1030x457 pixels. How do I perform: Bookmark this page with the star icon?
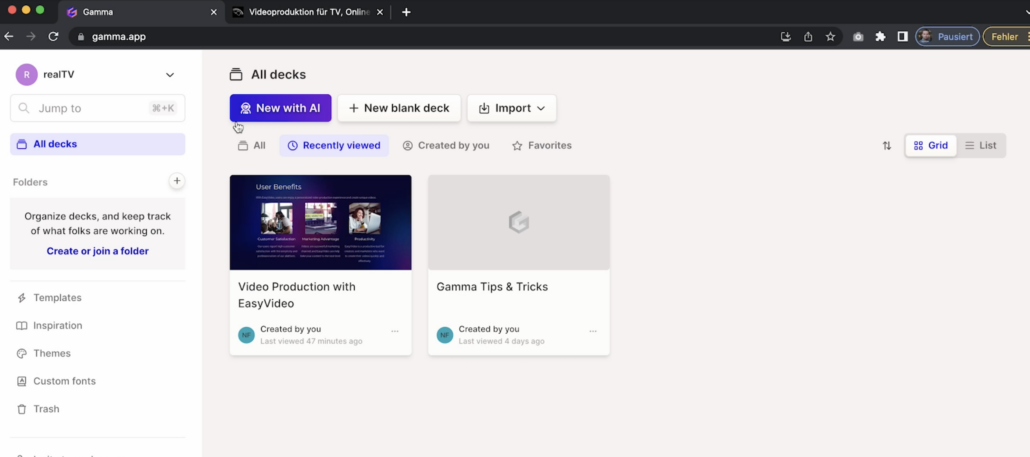pyautogui.click(x=830, y=37)
